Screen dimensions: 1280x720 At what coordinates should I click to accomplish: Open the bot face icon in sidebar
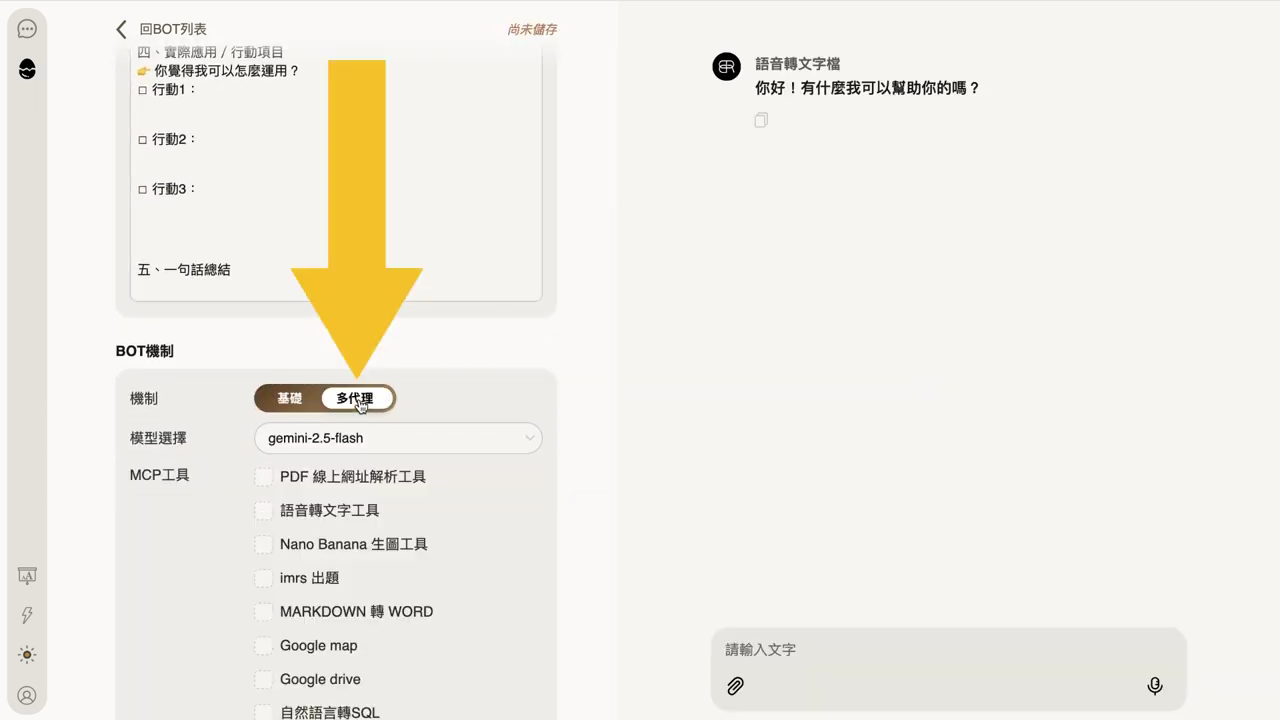coord(27,69)
